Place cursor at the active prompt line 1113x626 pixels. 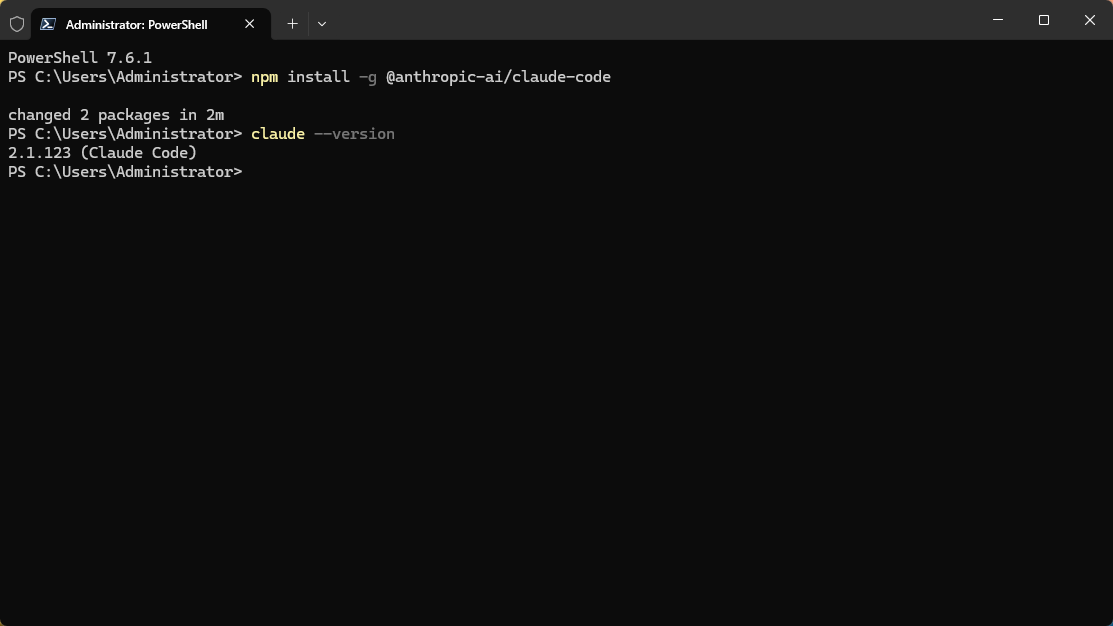point(248,171)
